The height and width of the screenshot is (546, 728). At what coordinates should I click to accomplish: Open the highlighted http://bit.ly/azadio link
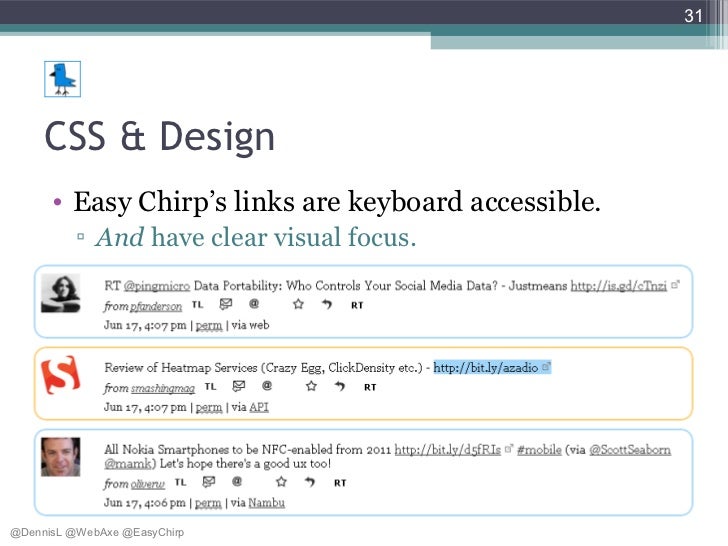[486, 367]
